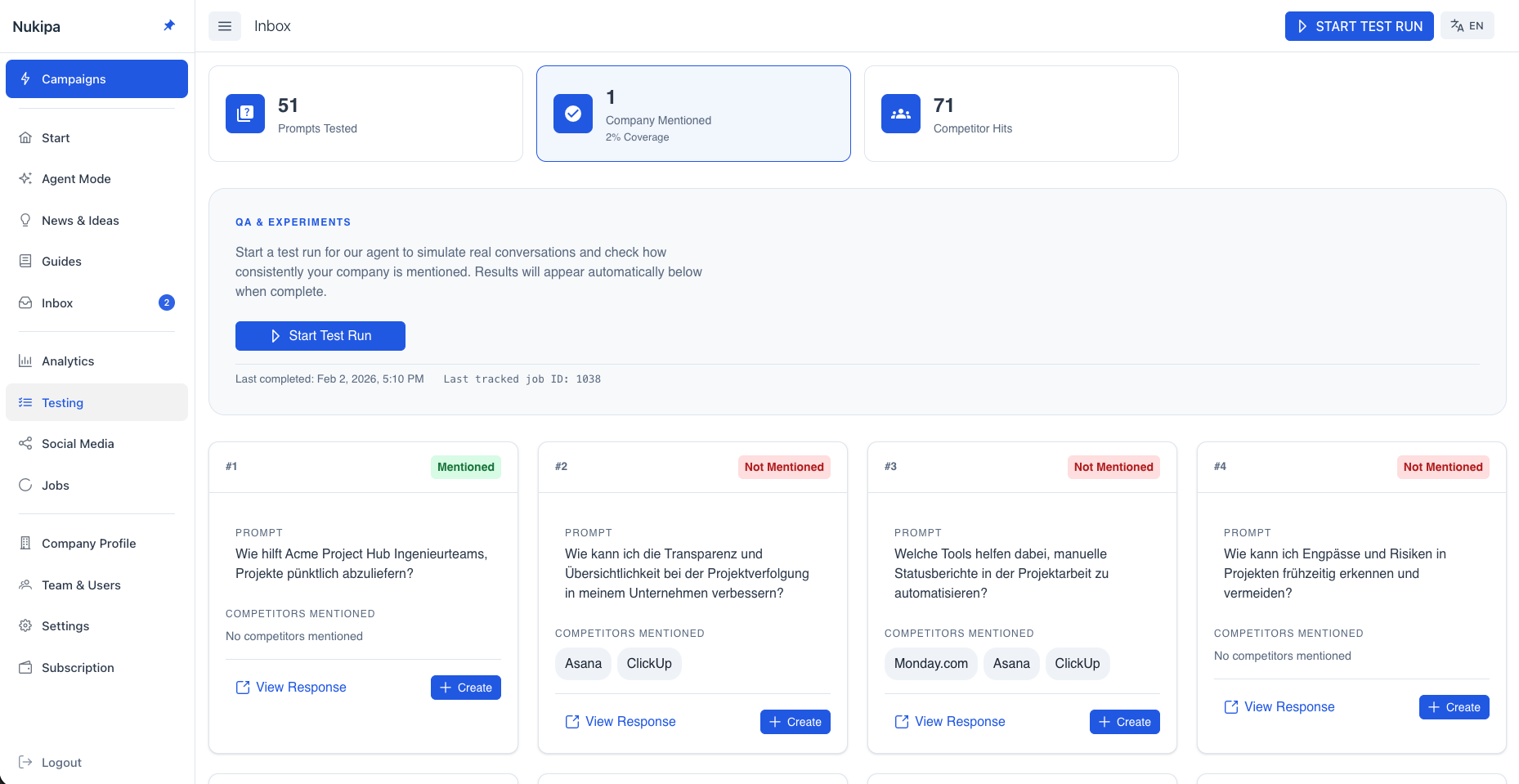Image resolution: width=1519 pixels, height=784 pixels.
Task: Click the Settings gear icon in sidebar
Action: click(25, 626)
